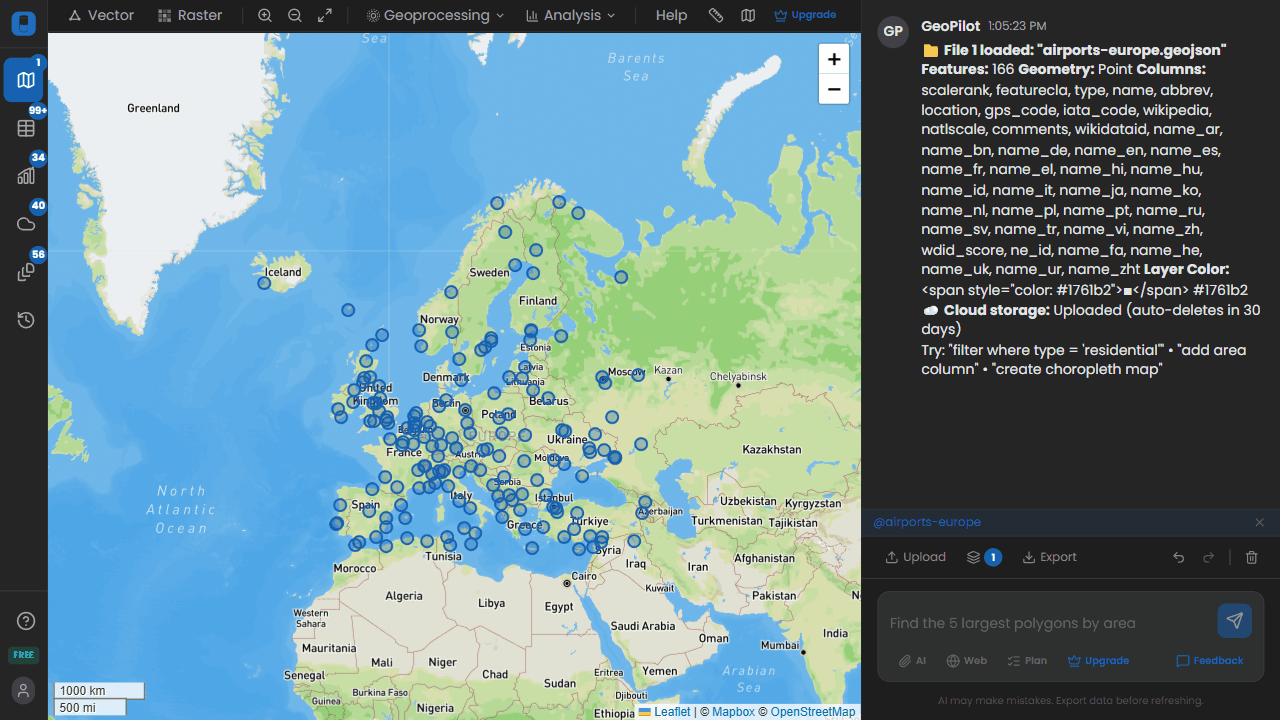The width and height of the screenshot is (1280, 720).
Task: Undo the last action
Action: coord(1179,557)
